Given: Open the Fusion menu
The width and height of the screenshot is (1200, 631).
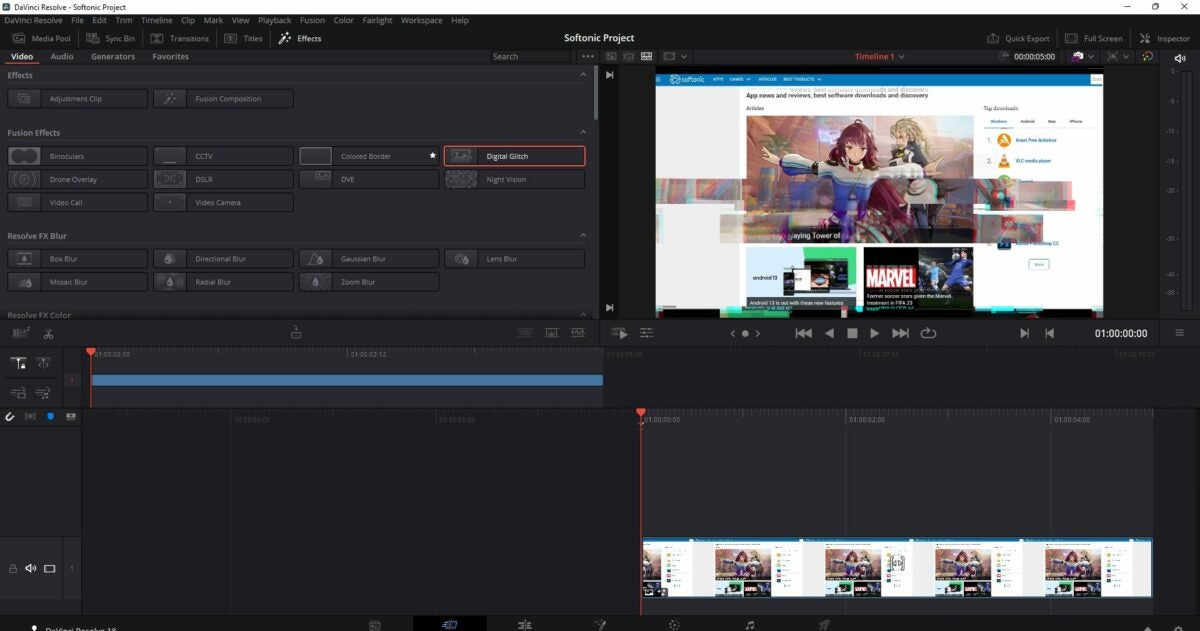Looking at the screenshot, I should [312, 20].
